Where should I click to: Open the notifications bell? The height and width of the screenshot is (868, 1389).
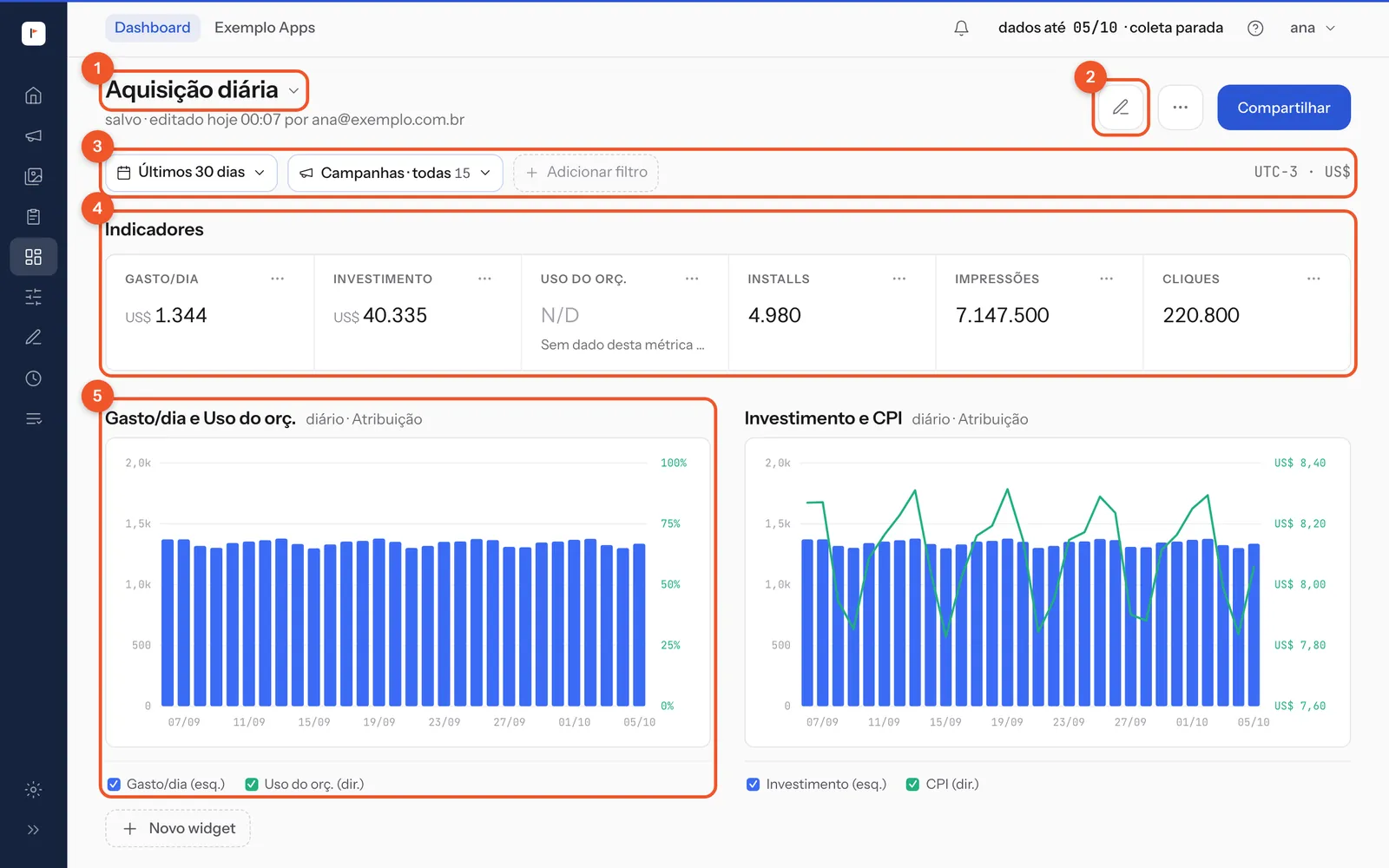point(961,28)
